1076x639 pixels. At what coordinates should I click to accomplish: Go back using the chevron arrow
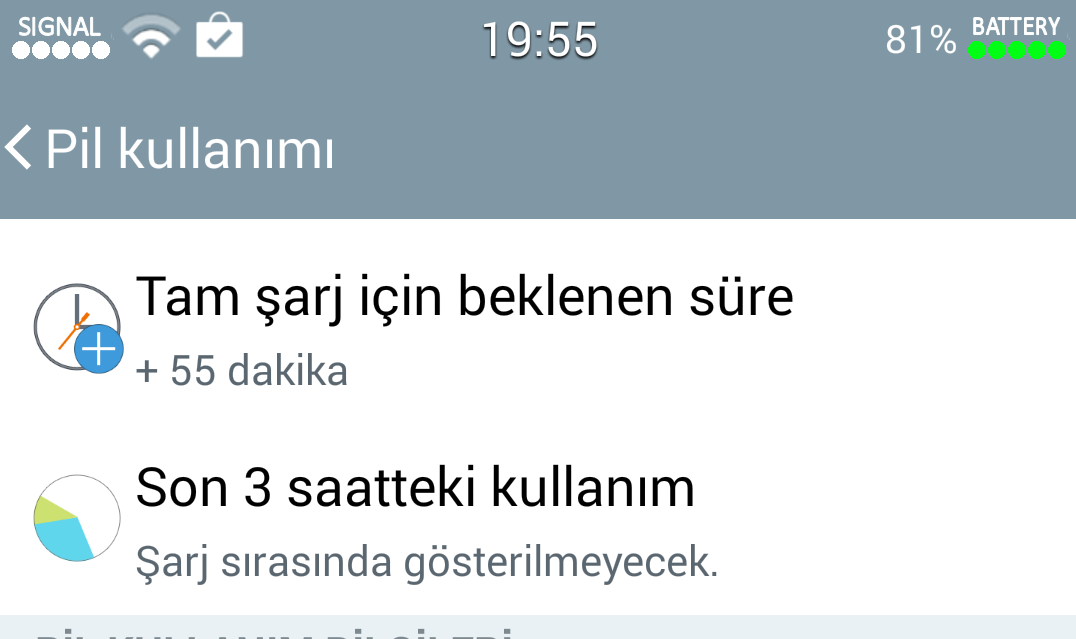19,148
